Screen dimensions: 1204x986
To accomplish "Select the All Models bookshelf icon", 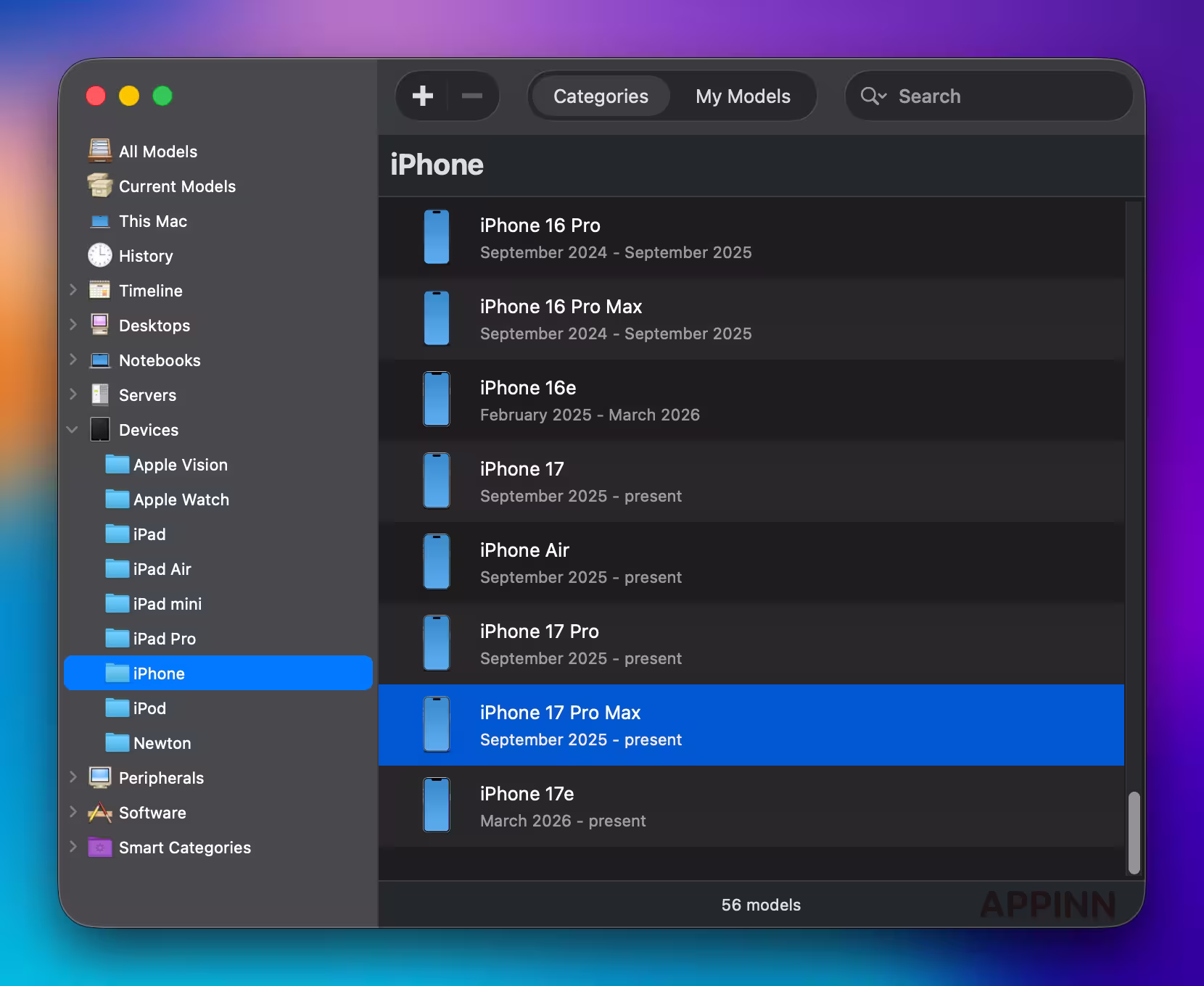I will click(100, 151).
